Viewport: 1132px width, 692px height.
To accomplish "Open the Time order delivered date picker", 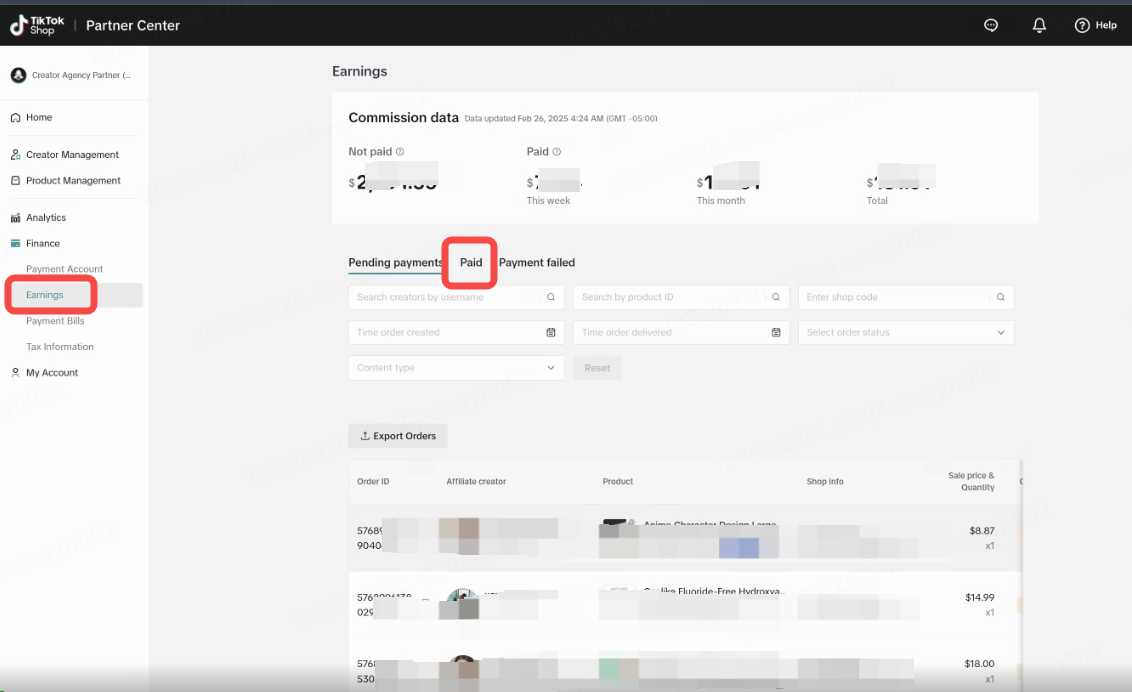I will (681, 333).
